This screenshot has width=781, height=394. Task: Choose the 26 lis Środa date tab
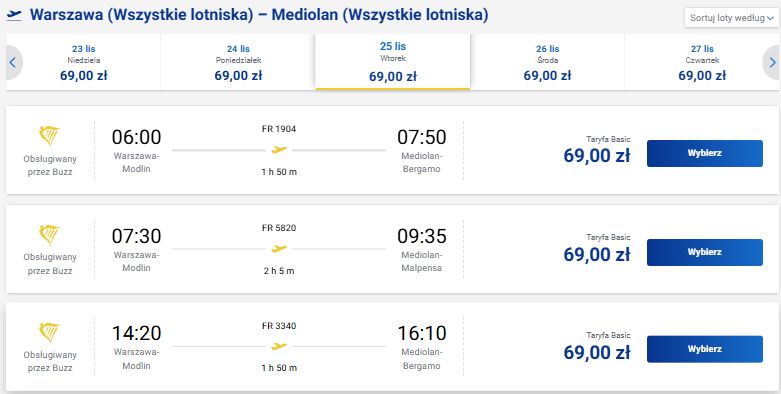point(547,62)
